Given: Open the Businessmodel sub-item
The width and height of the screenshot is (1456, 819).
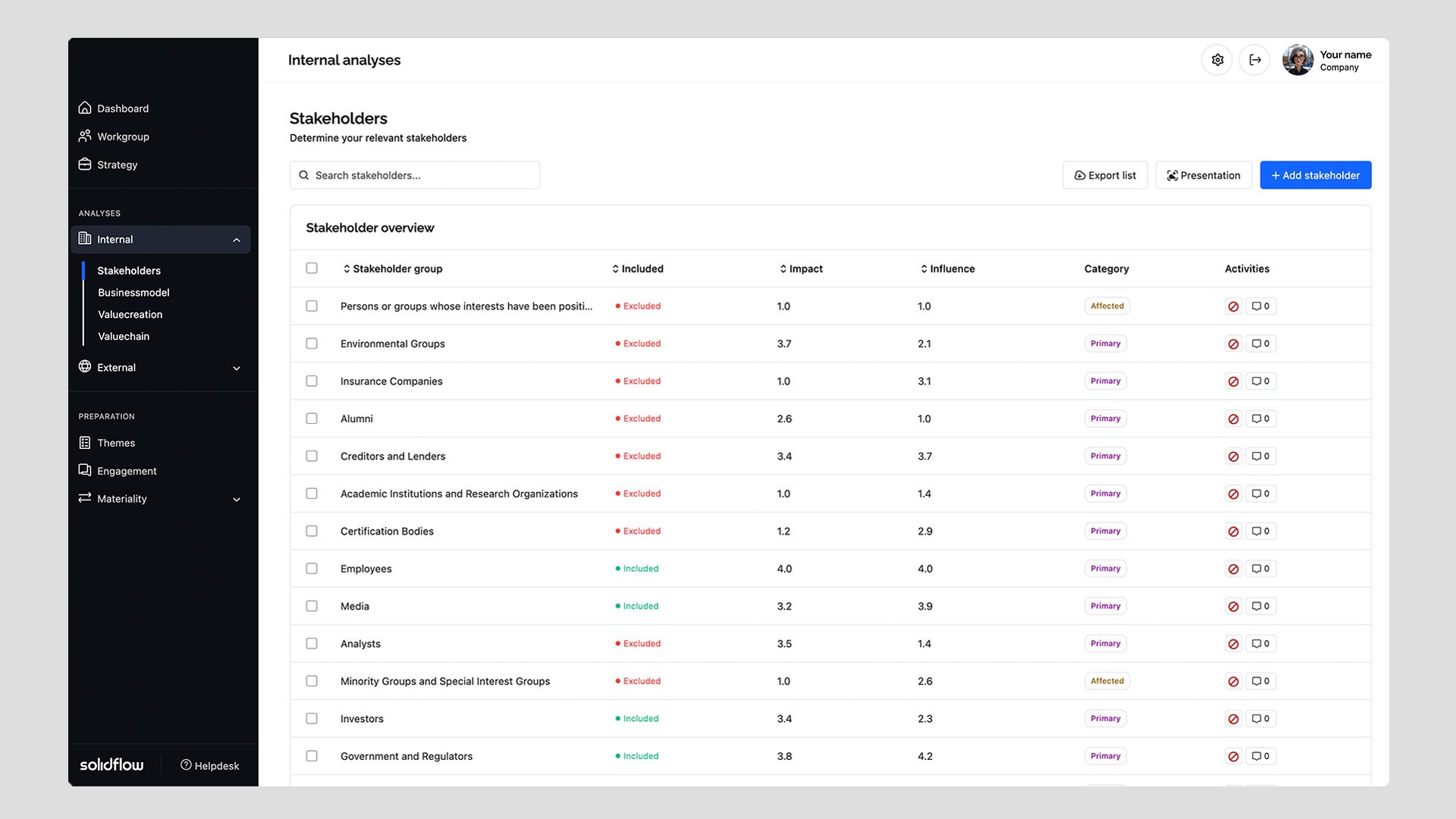Looking at the screenshot, I should (x=133, y=293).
